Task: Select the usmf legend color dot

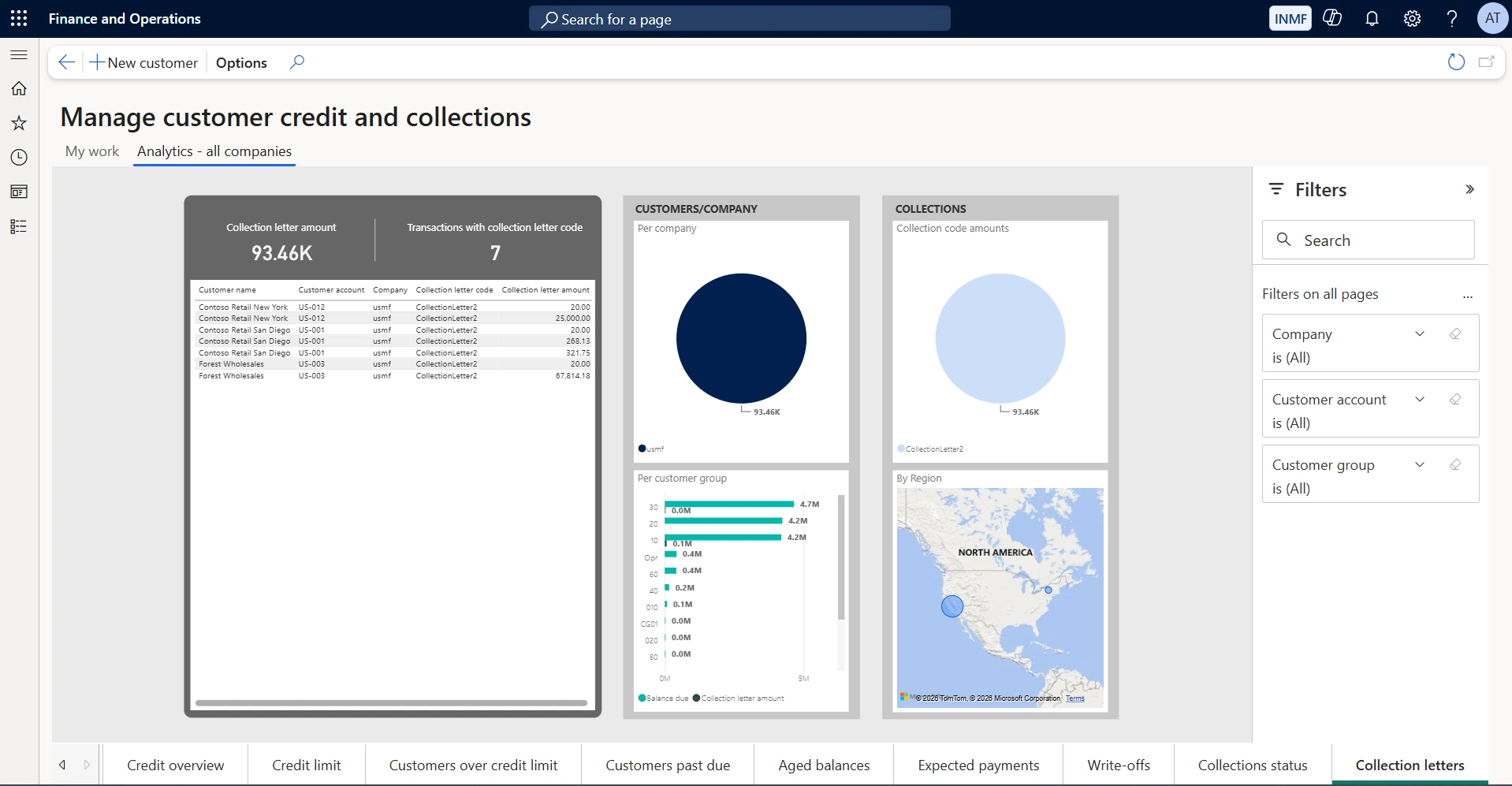Action: tap(642, 449)
